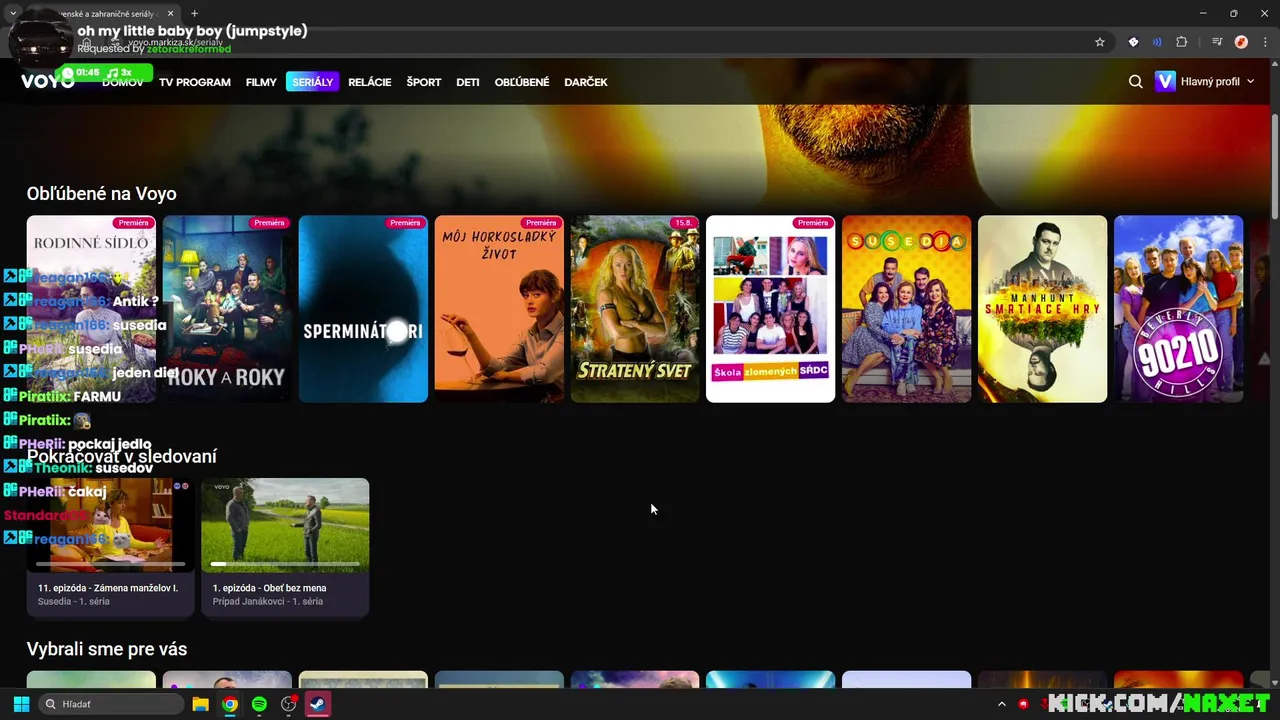Click the Voyo purple V profile avatar
Image resolution: width=1280 pixels, height=720 pixels.
point(1165,82)
